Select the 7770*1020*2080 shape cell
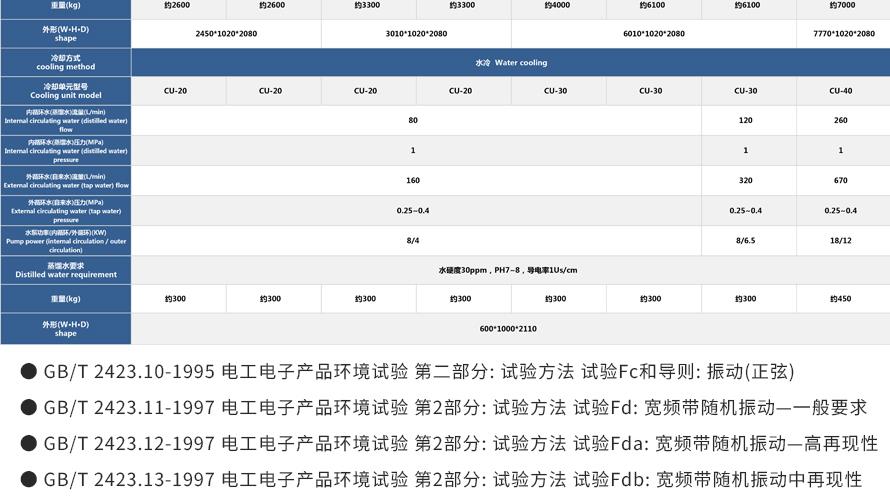The width and height of the screenshot is (890, 504). (x=840, y=33)
